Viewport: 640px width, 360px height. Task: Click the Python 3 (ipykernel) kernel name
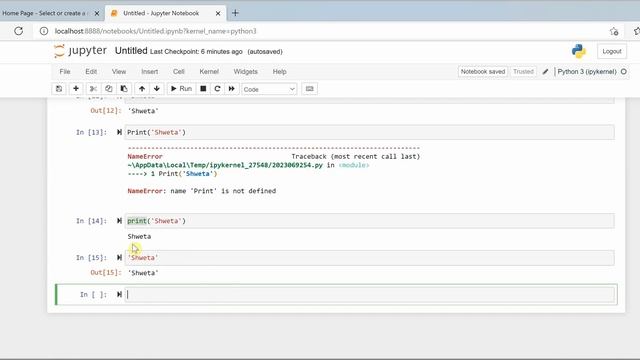click(587, 72)
